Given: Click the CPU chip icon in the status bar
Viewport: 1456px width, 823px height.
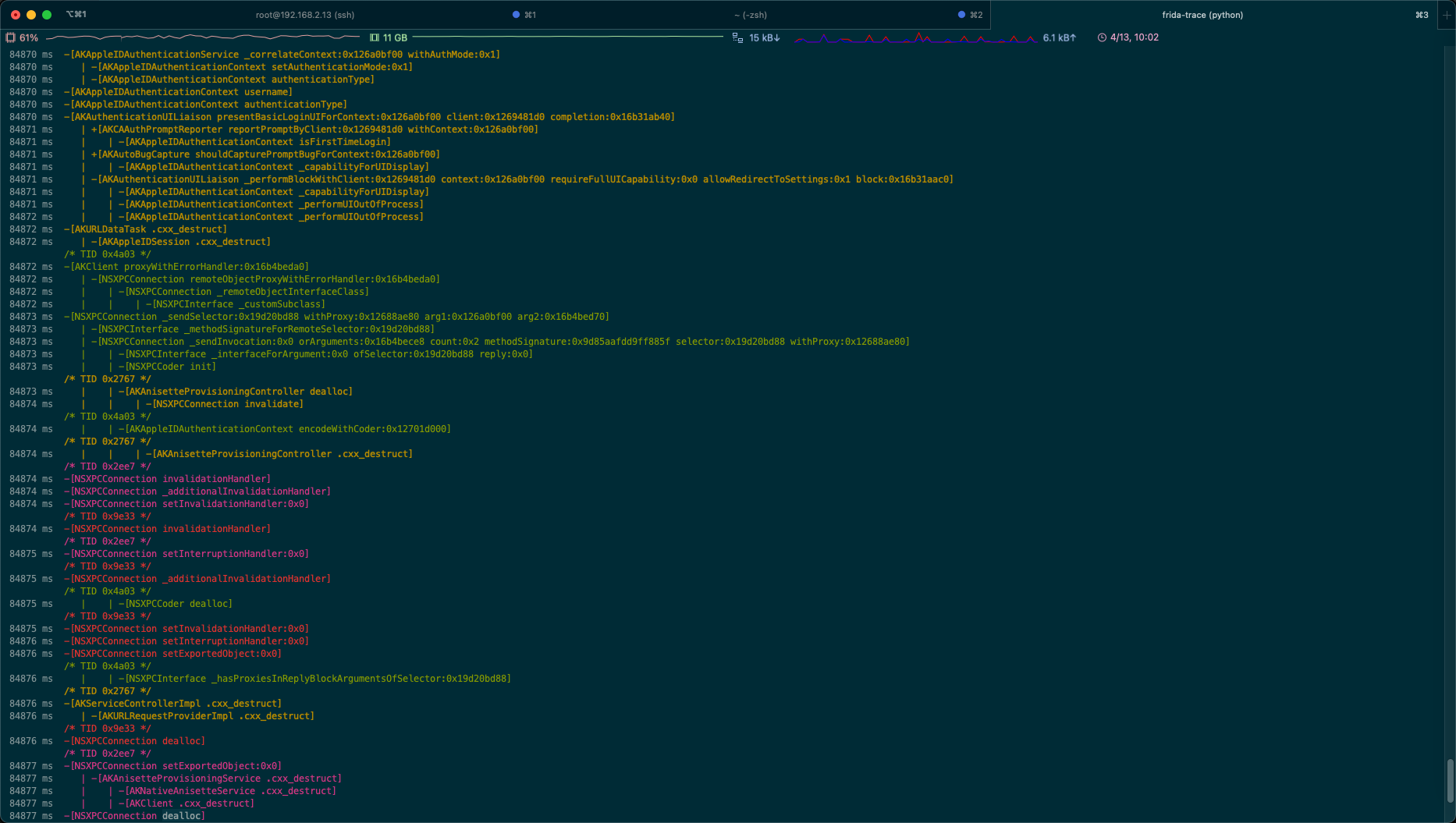Looking at the screenshot, I should click(10, 37).
